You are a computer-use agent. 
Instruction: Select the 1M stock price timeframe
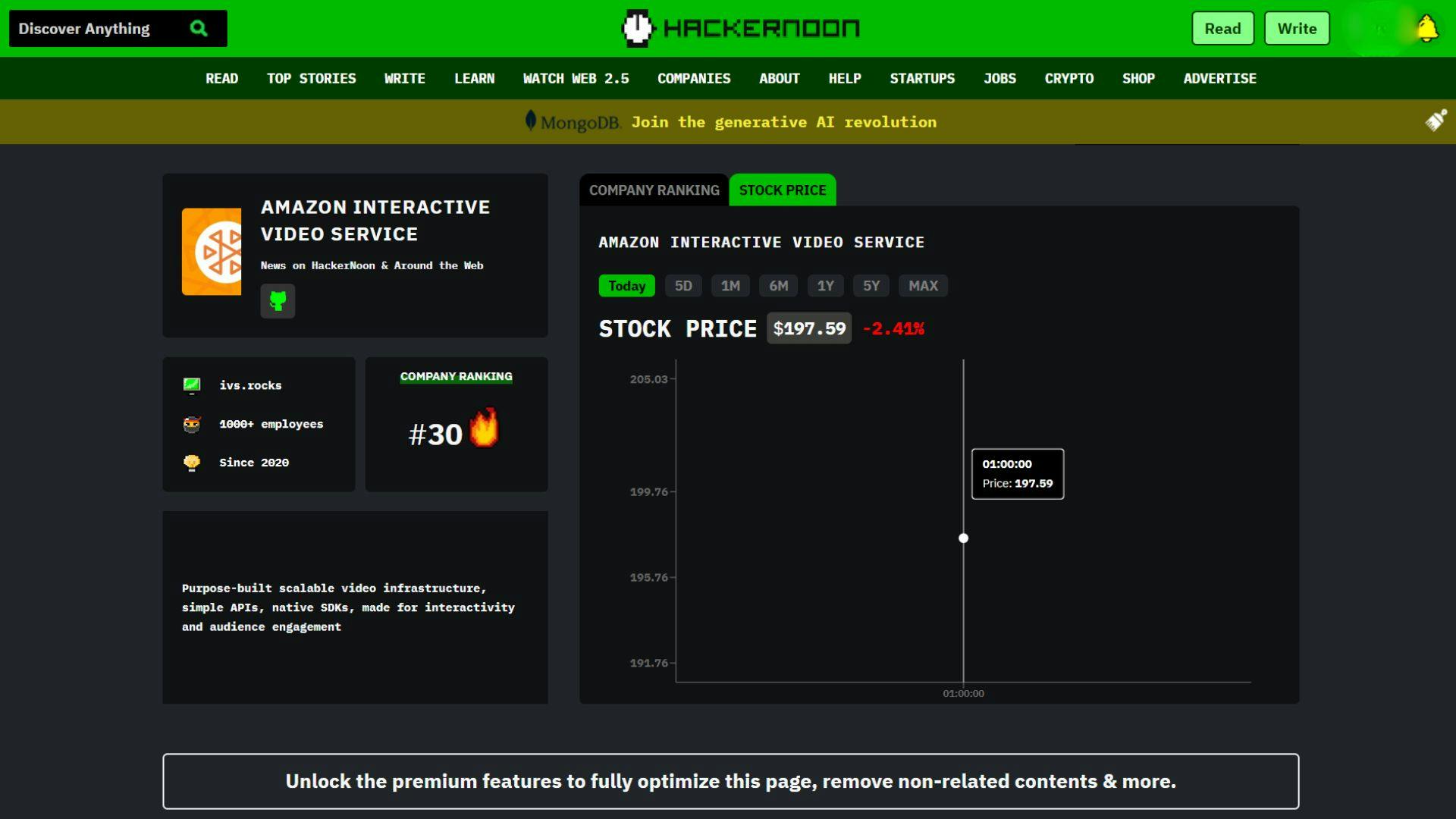[731, 286]
